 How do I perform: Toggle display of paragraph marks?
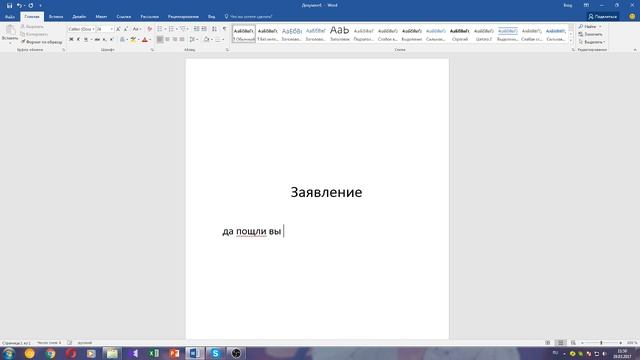tap(224, 29)
